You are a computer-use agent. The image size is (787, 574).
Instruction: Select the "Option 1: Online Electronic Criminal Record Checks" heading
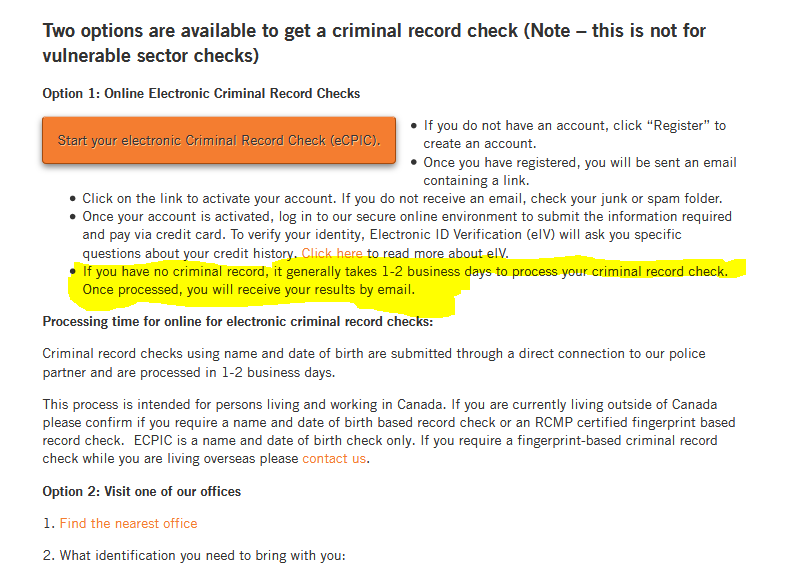(x=201, y=93)
